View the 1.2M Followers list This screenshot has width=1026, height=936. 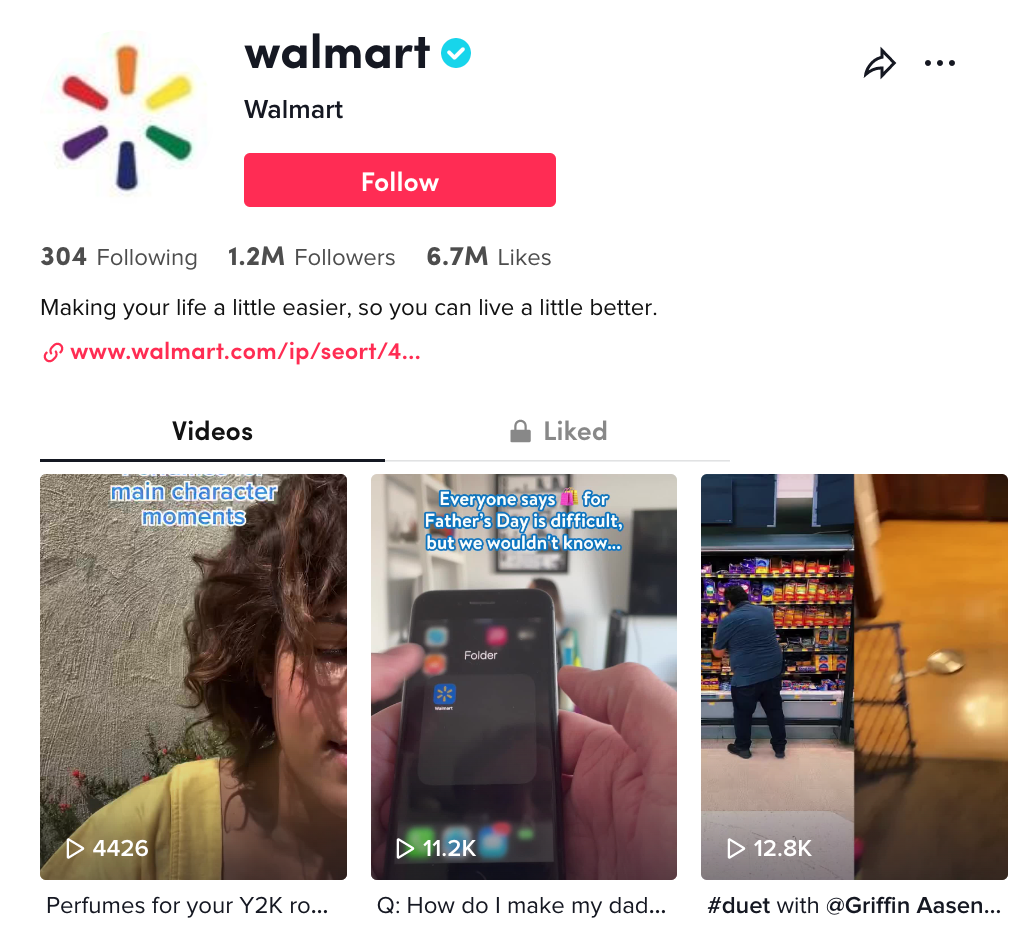[311, 257]
